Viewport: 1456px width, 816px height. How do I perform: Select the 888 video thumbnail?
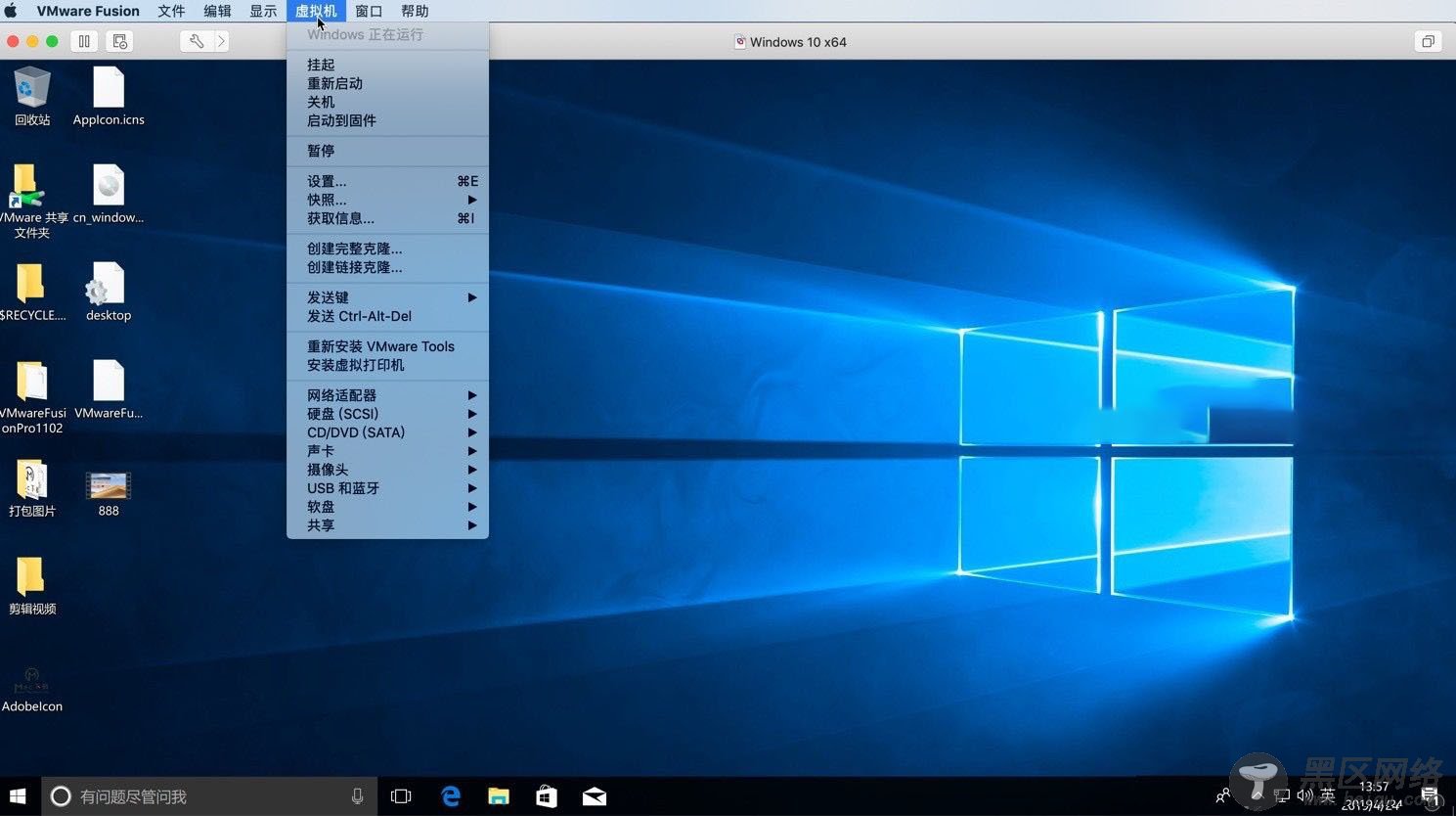pos(109,493)
